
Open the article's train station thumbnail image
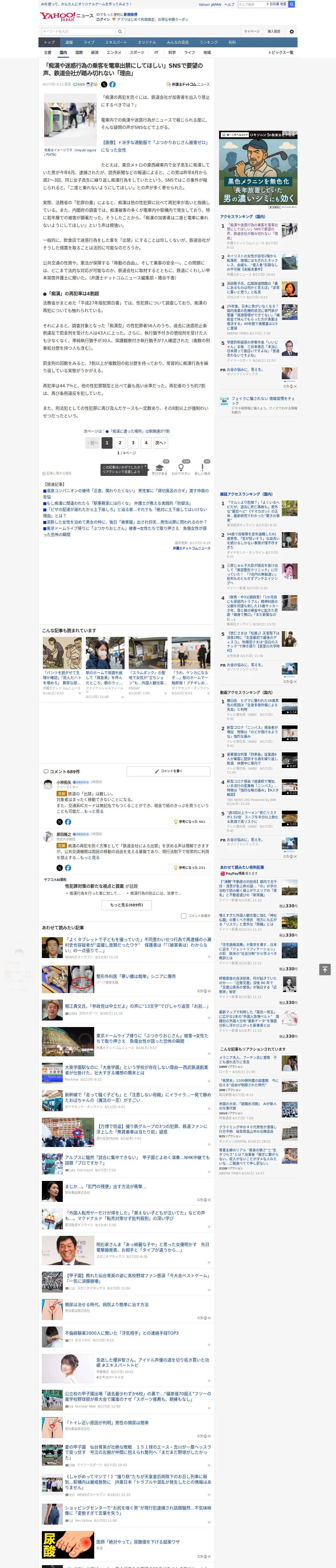[70, 120]
